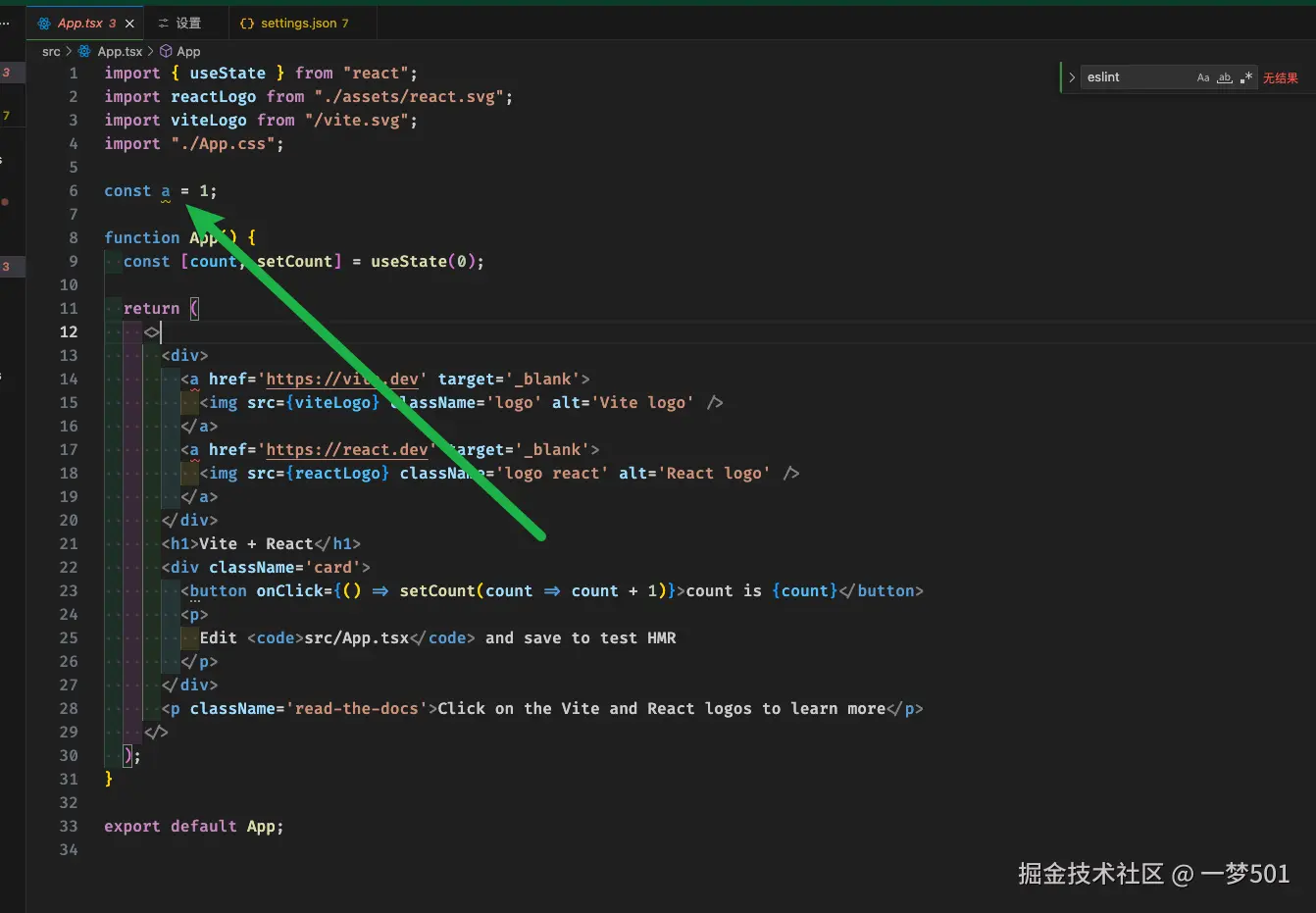
Task: Click the three-dots overflow in sidebar header
Action: coord(5,24)
